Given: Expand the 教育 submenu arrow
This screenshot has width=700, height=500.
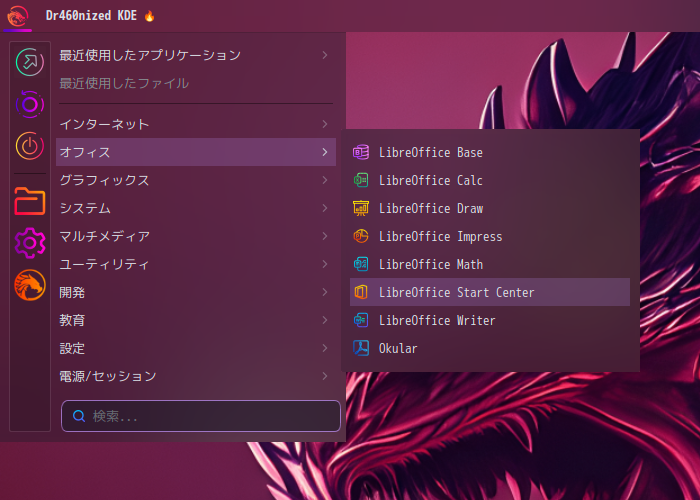Looking at the screenshot, I should pos(325,320).
